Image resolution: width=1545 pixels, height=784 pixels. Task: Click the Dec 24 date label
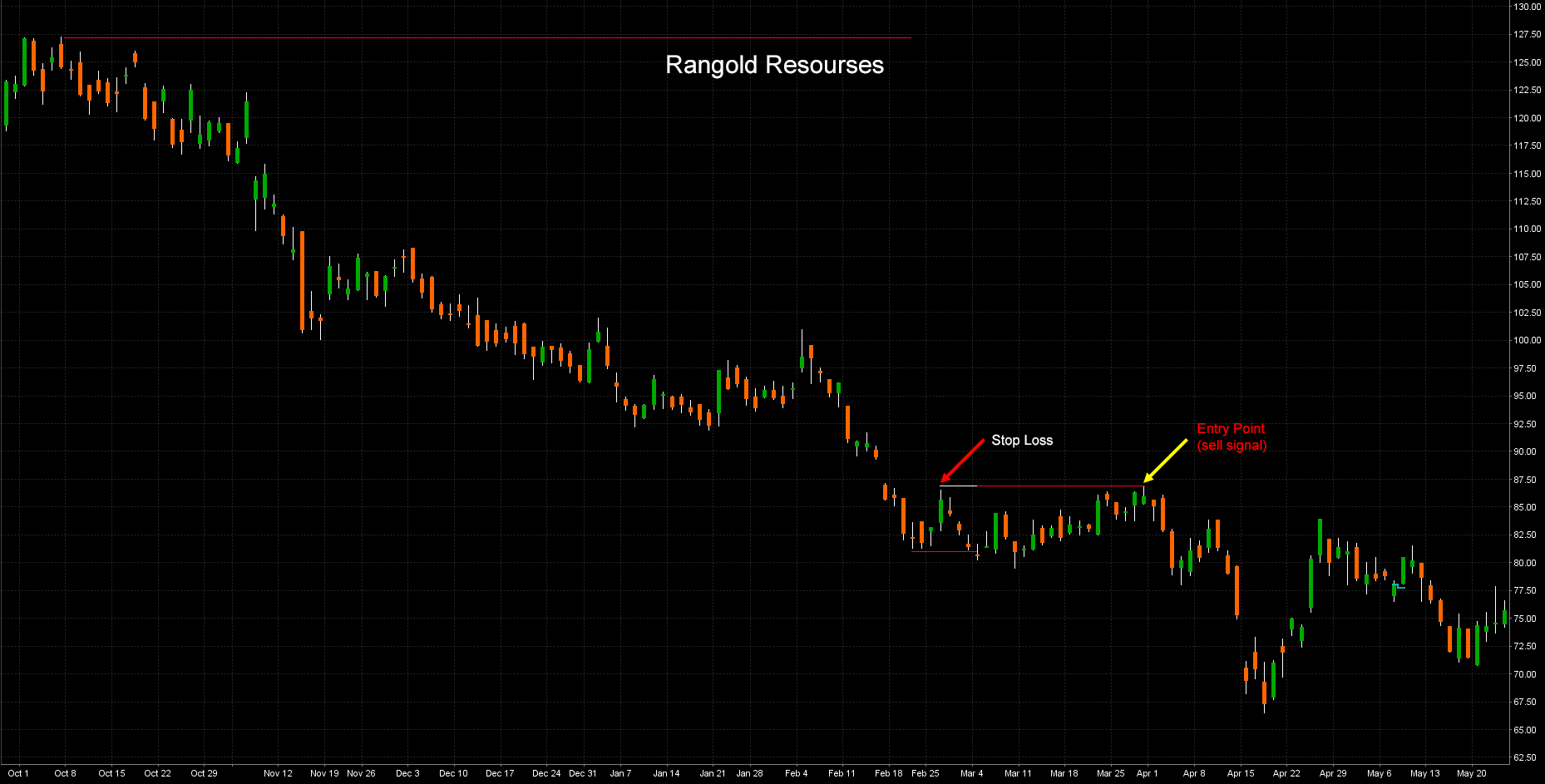(546, 773)
